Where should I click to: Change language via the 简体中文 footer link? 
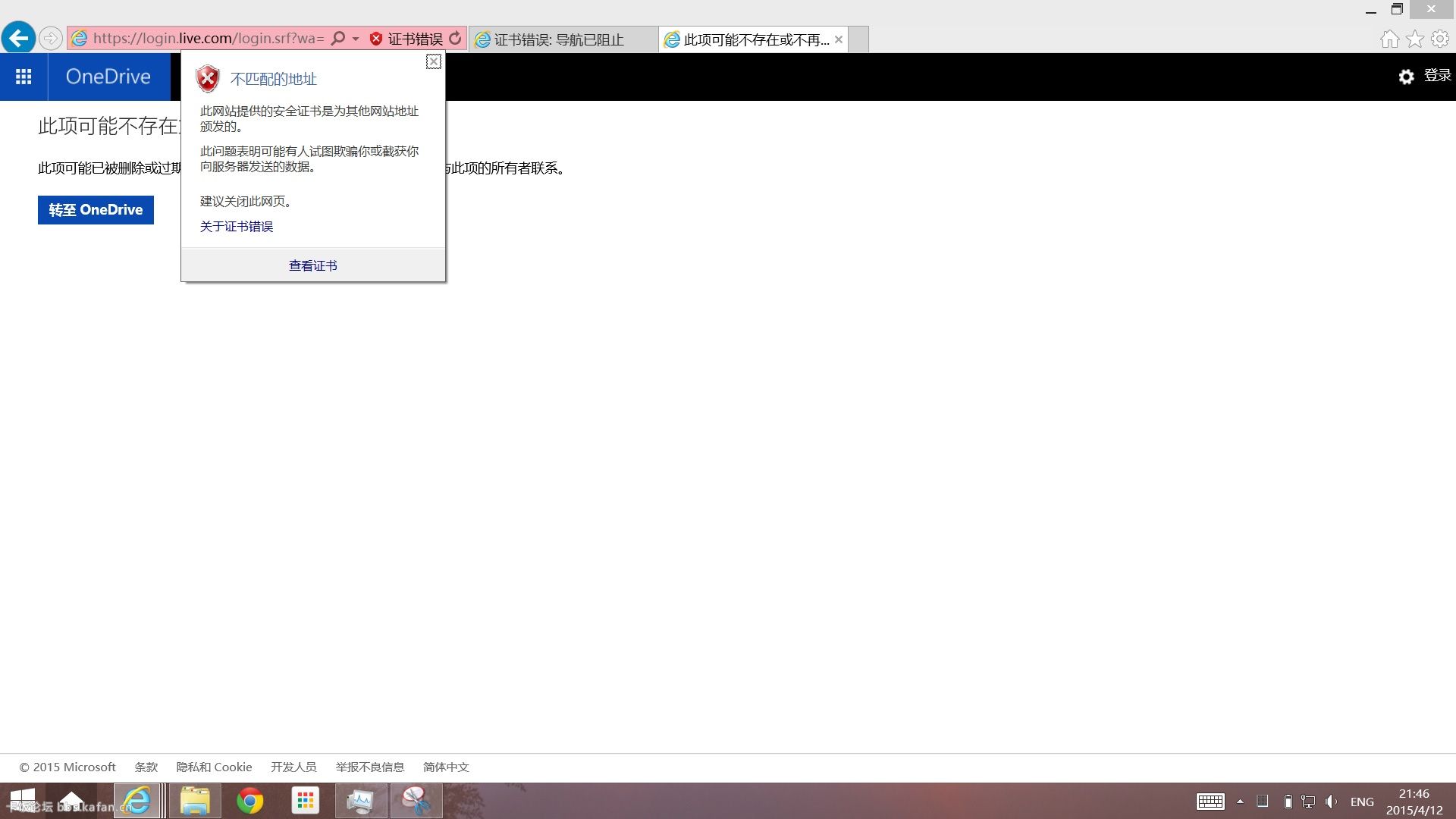[446, 767]
